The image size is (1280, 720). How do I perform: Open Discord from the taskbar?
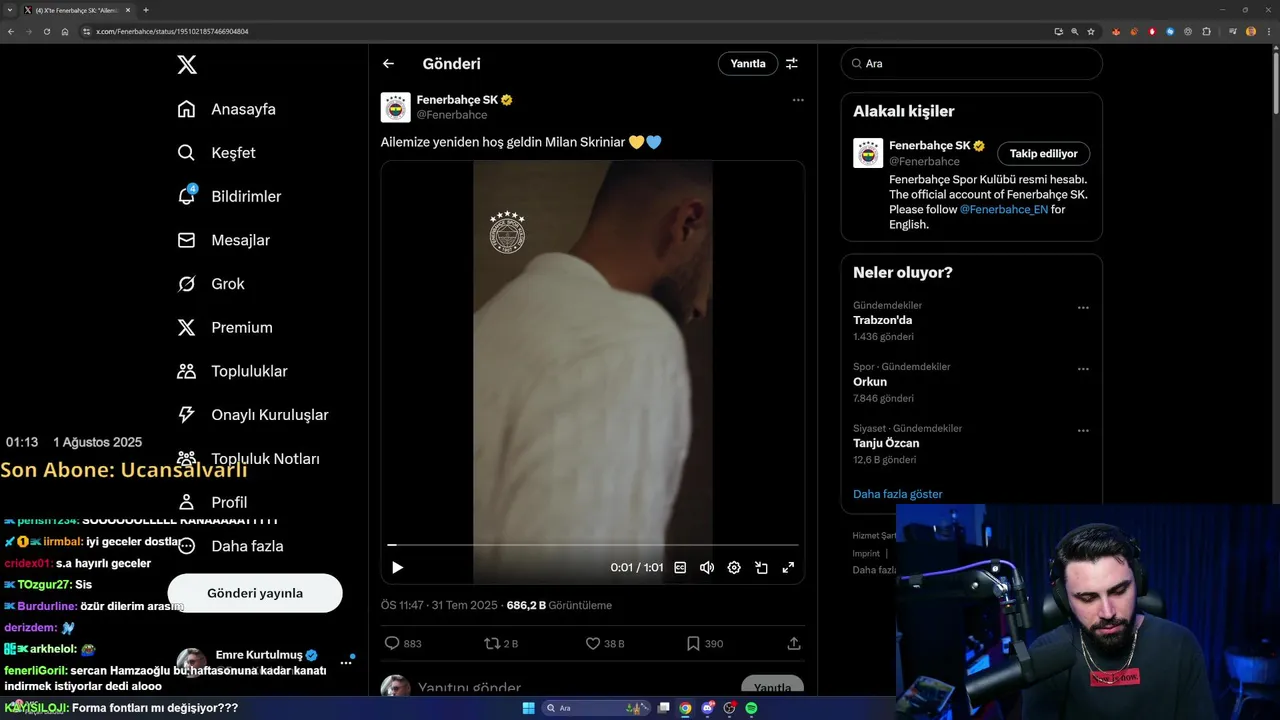(708, 708)
